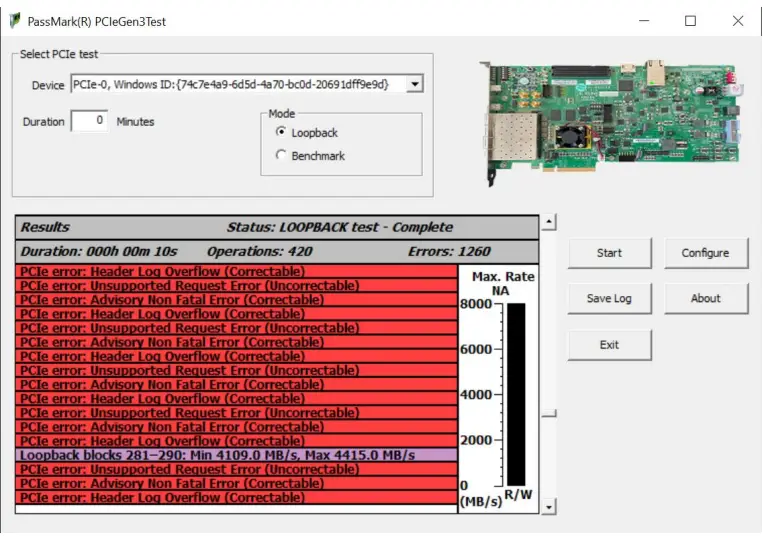Click the results scrollbar up arrow
Image resolution: width=763 pixels, height=536 pixels.
tap(549, 222)
